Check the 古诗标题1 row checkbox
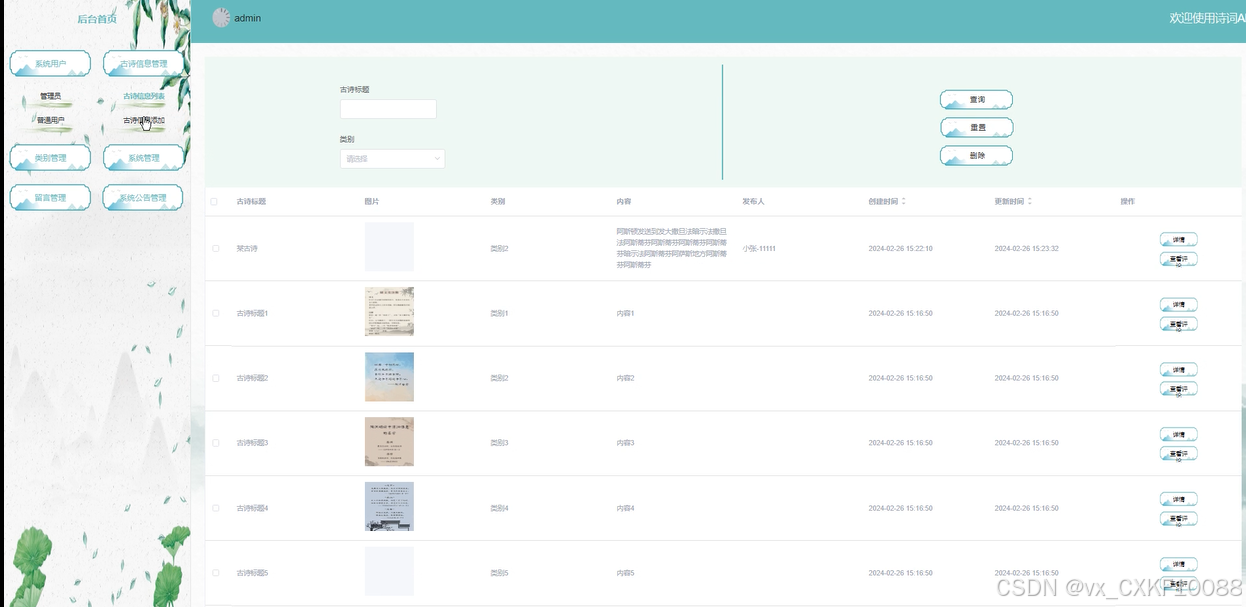Viewport: 1246px width, 607px height. click(x=215, y=313)
